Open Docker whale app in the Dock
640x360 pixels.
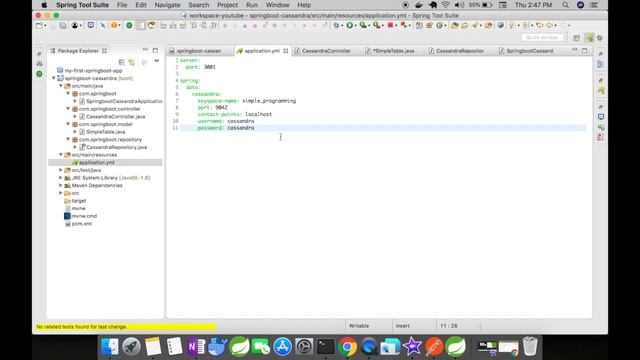[x=218, y=347]
